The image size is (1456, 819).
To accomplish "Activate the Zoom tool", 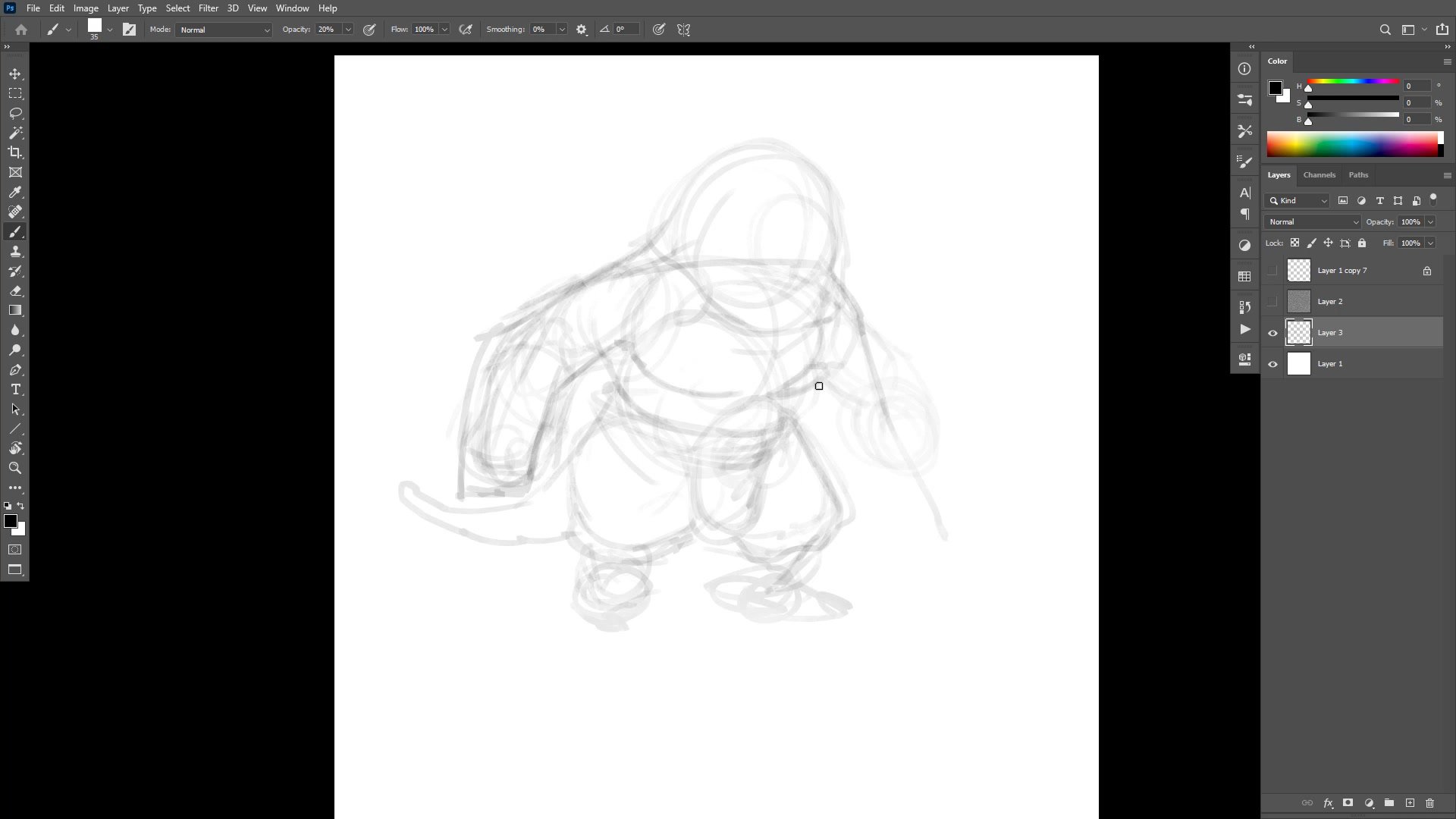I will click(15, 468).
